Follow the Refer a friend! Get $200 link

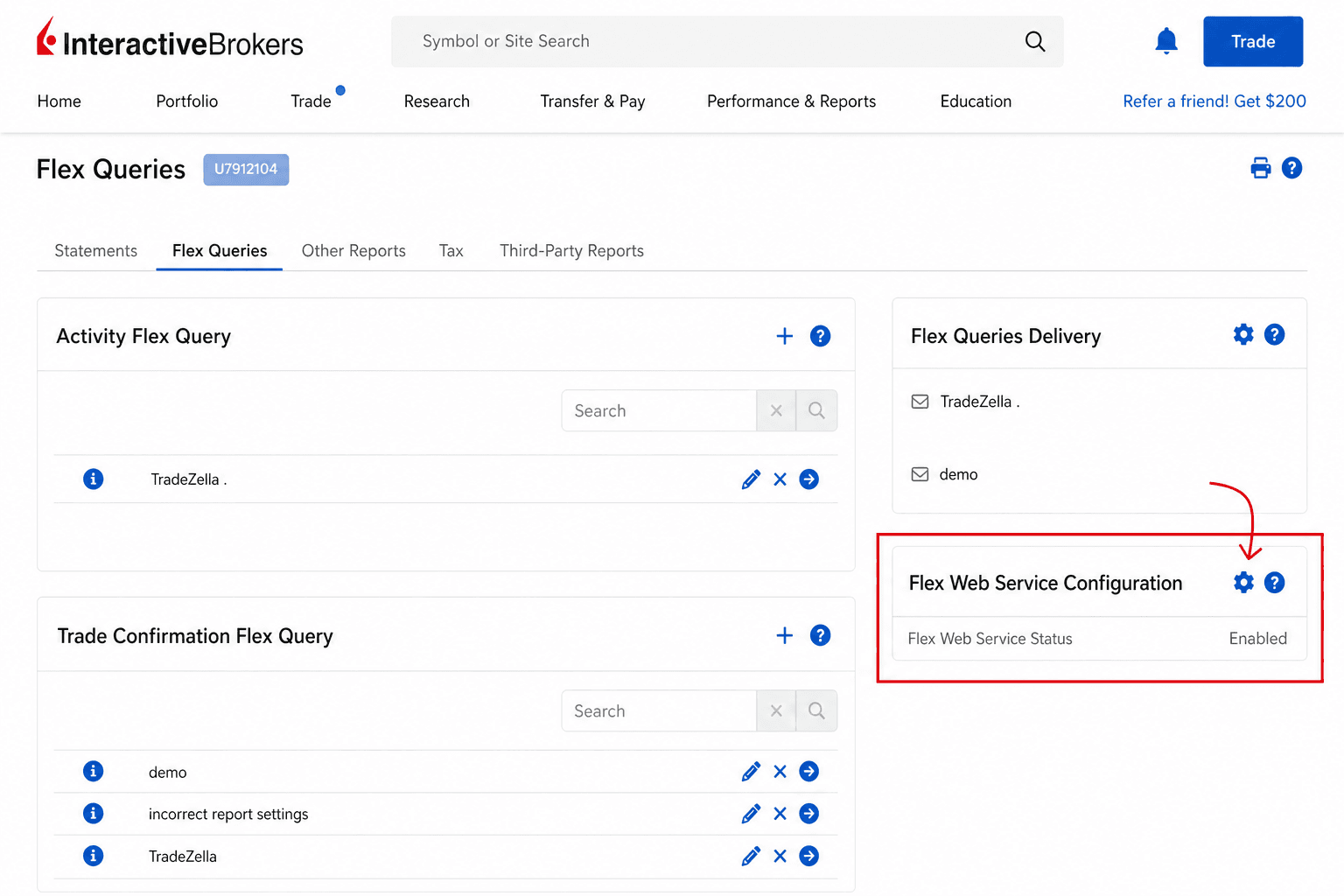1214,101
